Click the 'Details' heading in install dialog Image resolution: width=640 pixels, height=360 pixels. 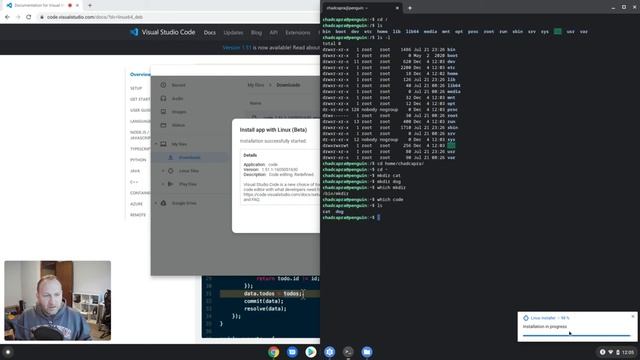pos(250,155)
